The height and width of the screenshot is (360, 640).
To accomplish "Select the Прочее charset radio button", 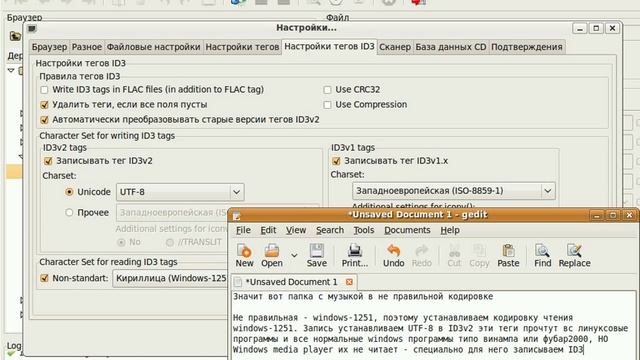I will [69, 213].
